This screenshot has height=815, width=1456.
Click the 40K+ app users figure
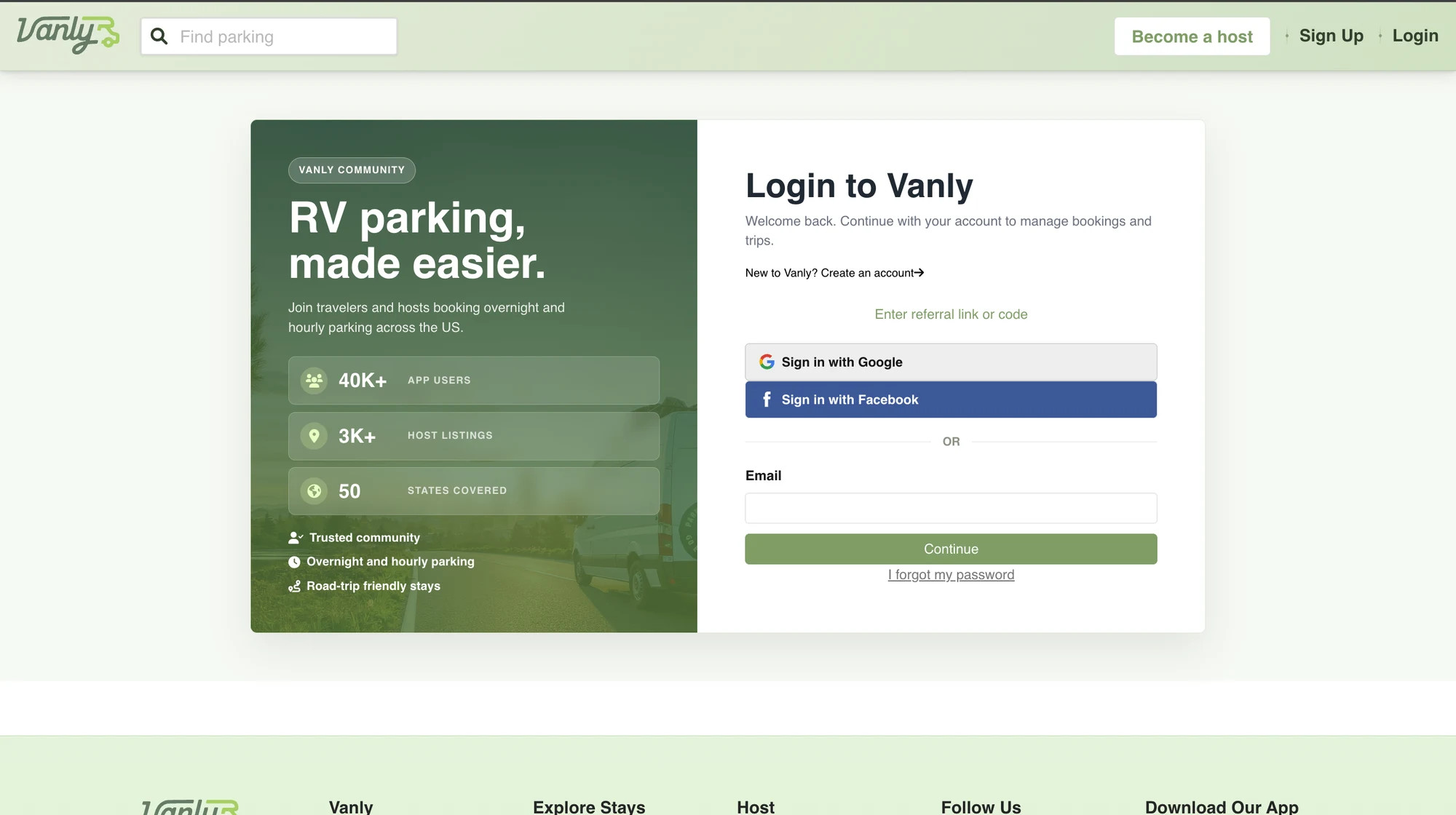coord(363,381)
